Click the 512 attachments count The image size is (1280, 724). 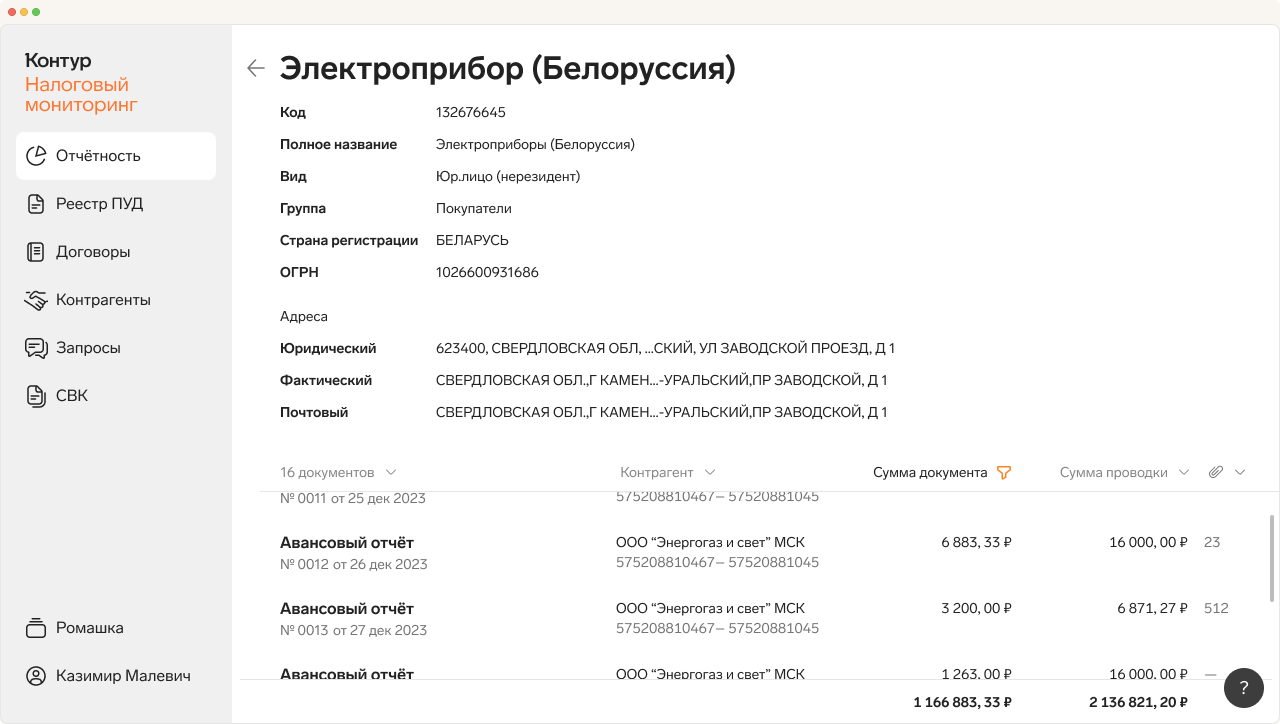click(1216, 608)
